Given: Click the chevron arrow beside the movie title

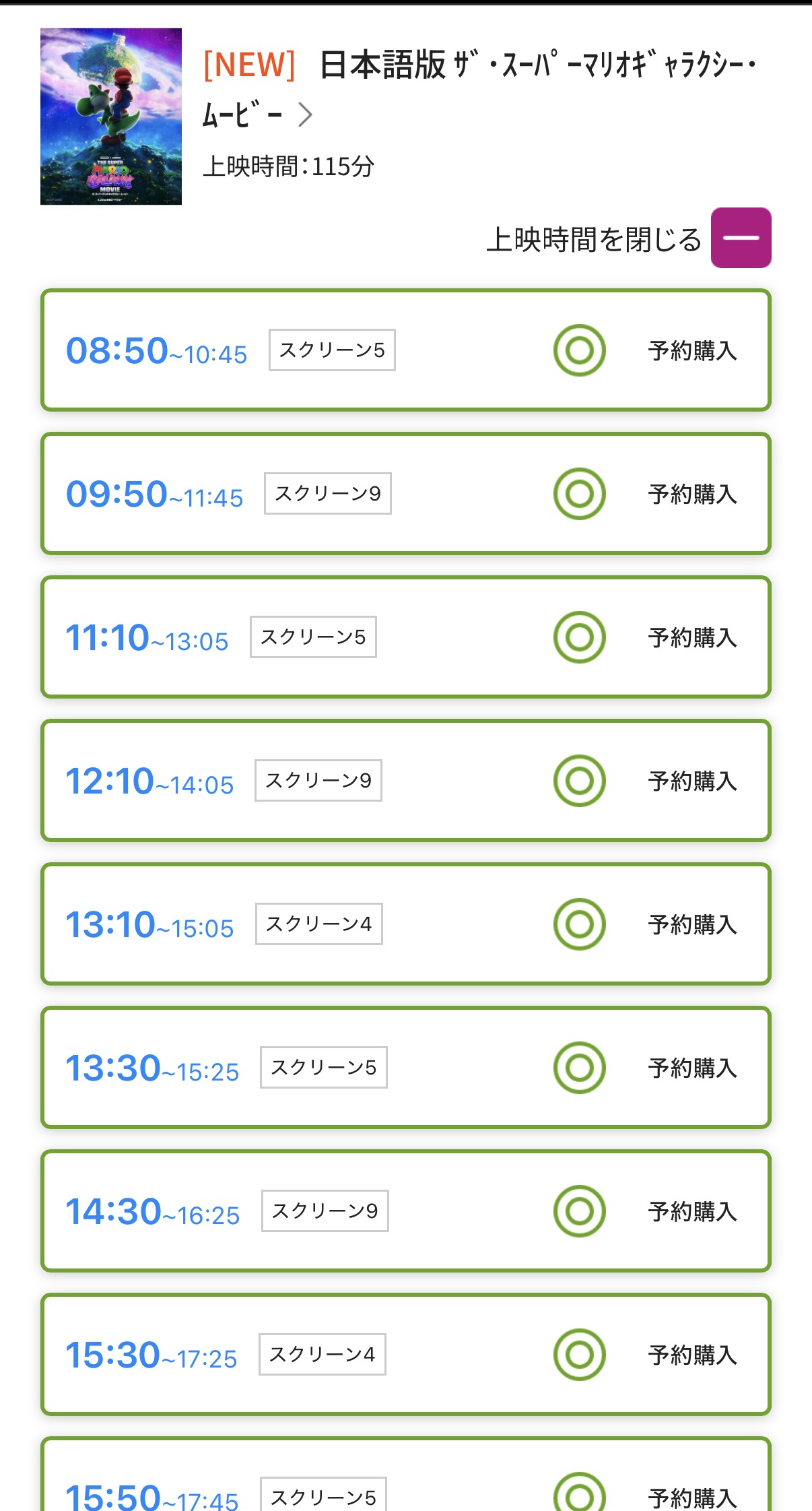Looking at the screenshot, I should (x=306, y=115).
